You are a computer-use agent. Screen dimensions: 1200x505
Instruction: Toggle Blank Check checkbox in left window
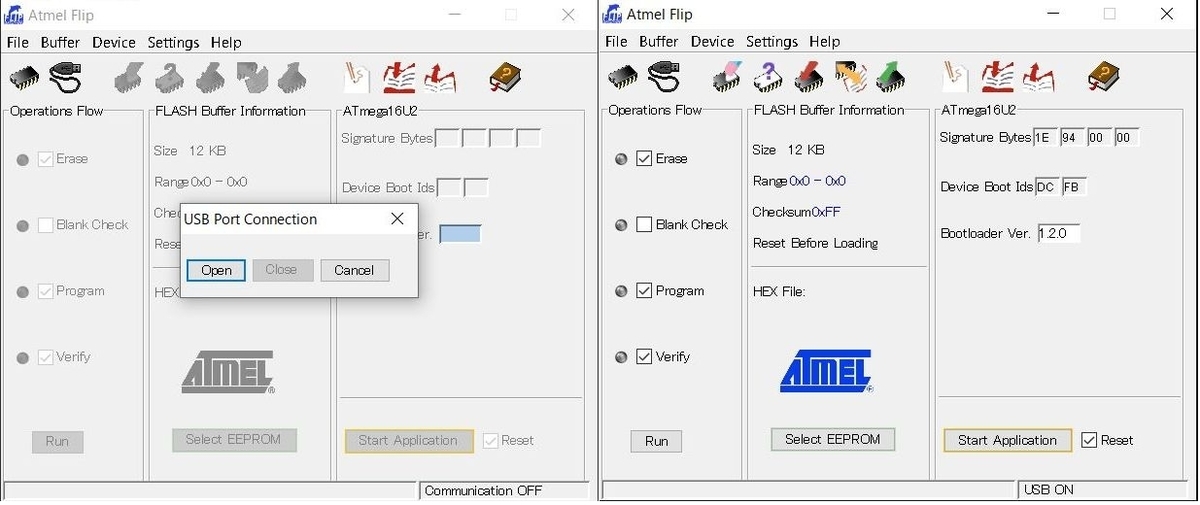45,225
